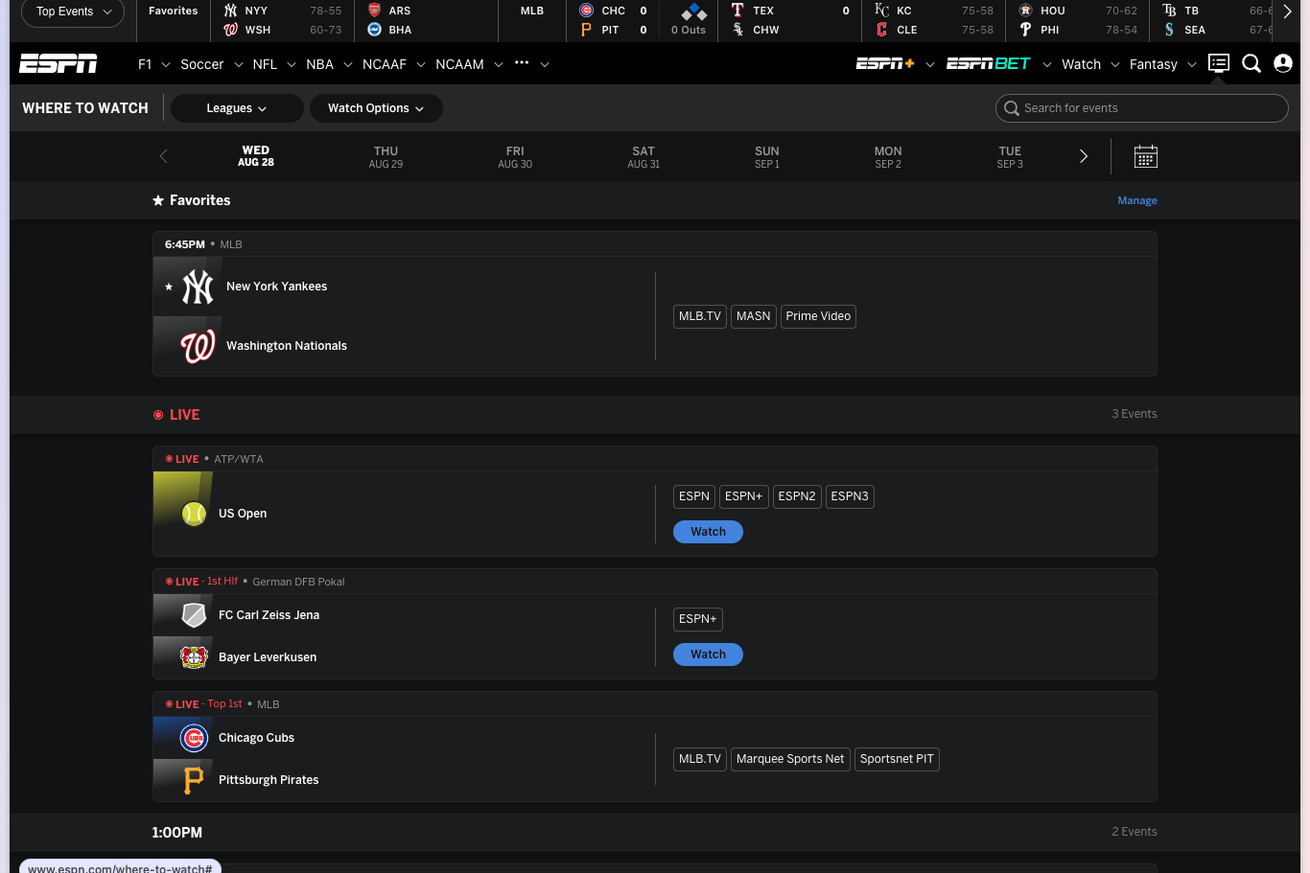
Task: Click Manage link in Favorites section
Action: click(x=1136, y=201)
